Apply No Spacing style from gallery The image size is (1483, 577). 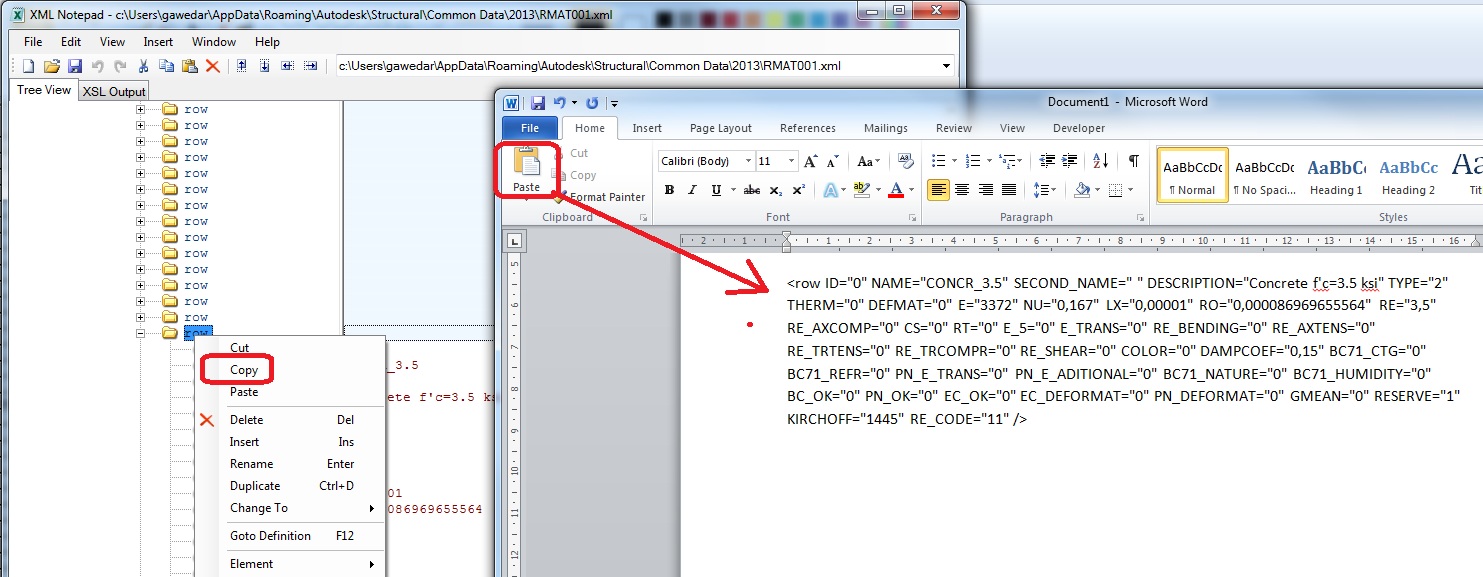click(x=1265, y=176)
